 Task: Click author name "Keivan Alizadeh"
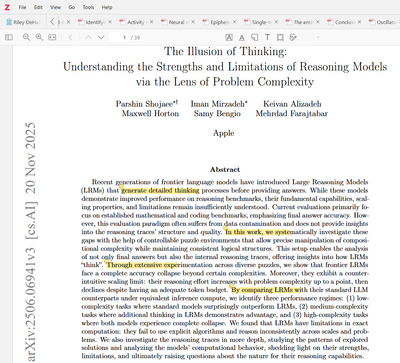(x=292, y=104)
